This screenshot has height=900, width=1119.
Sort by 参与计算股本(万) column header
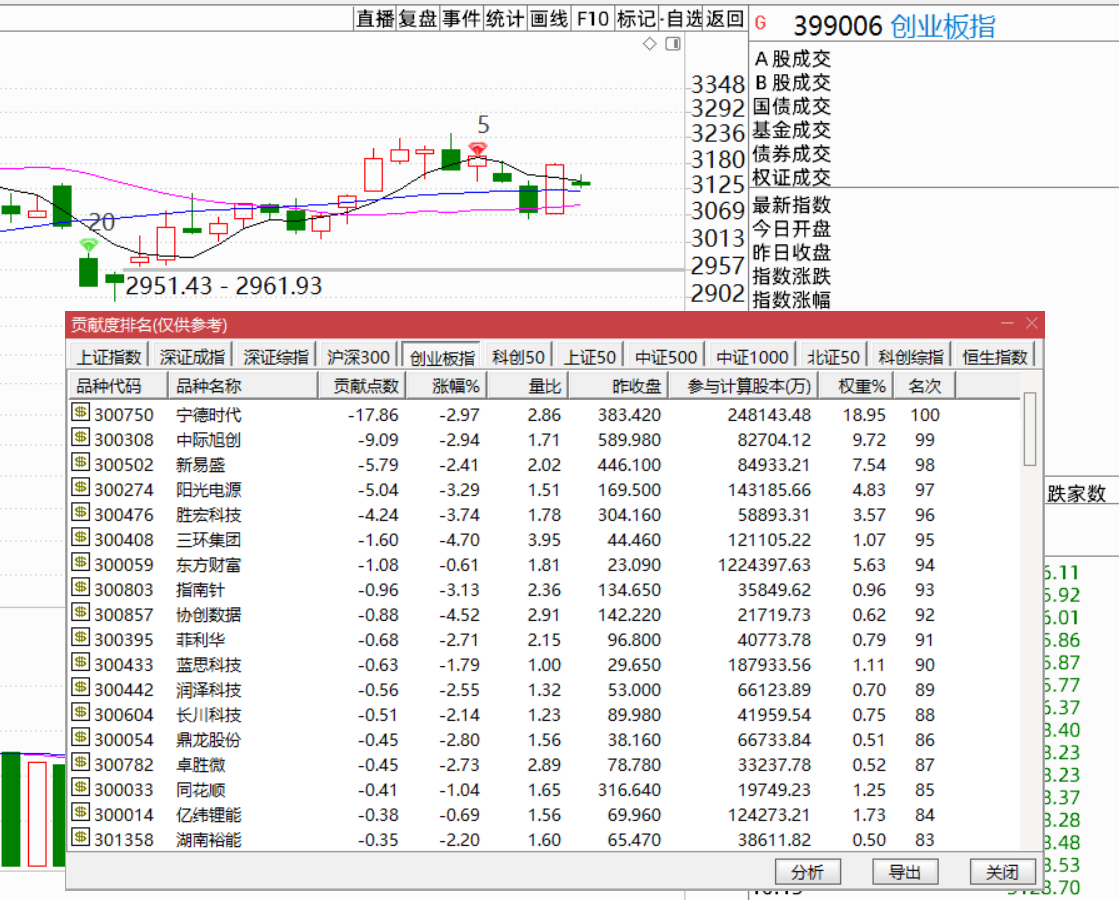pos(743,385)
